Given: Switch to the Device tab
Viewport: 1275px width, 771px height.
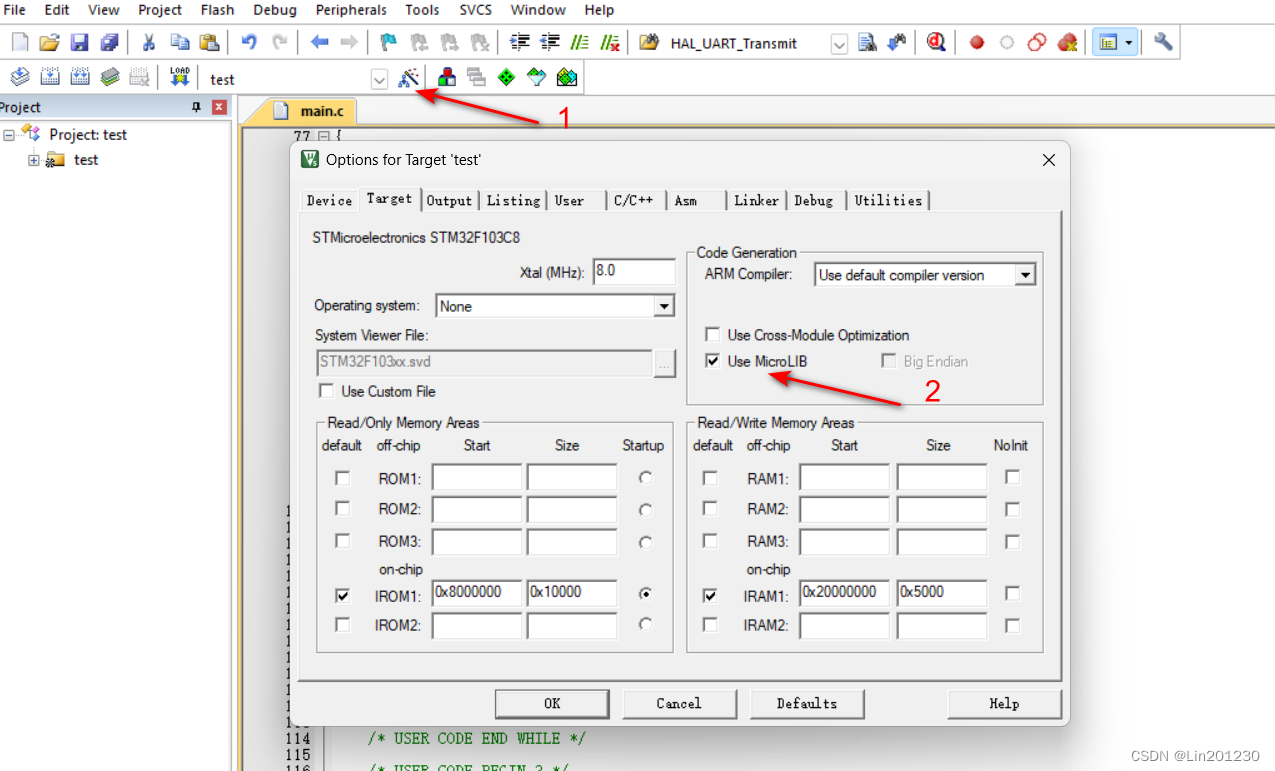Looking at the screenshot, I should (x=330, y=201).
